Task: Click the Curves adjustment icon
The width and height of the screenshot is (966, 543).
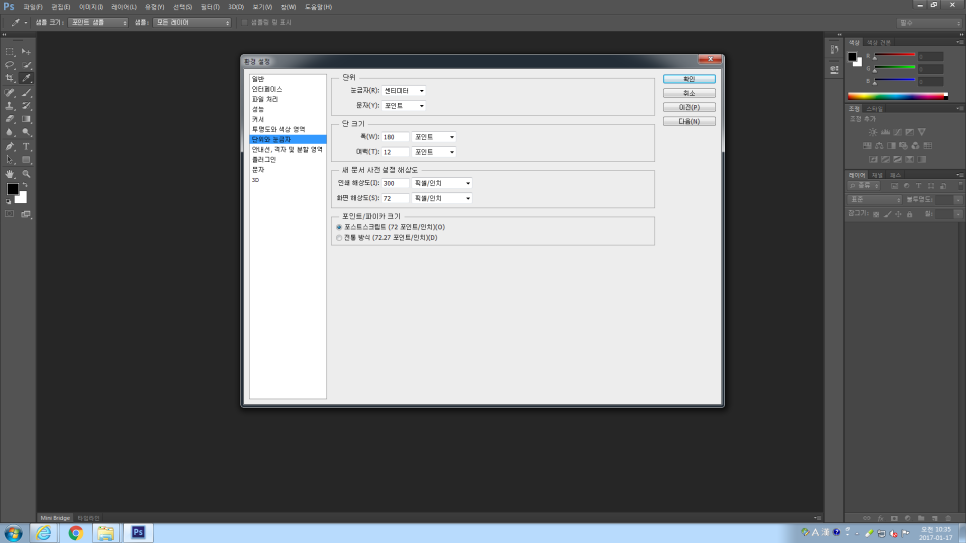Action: 898,132
